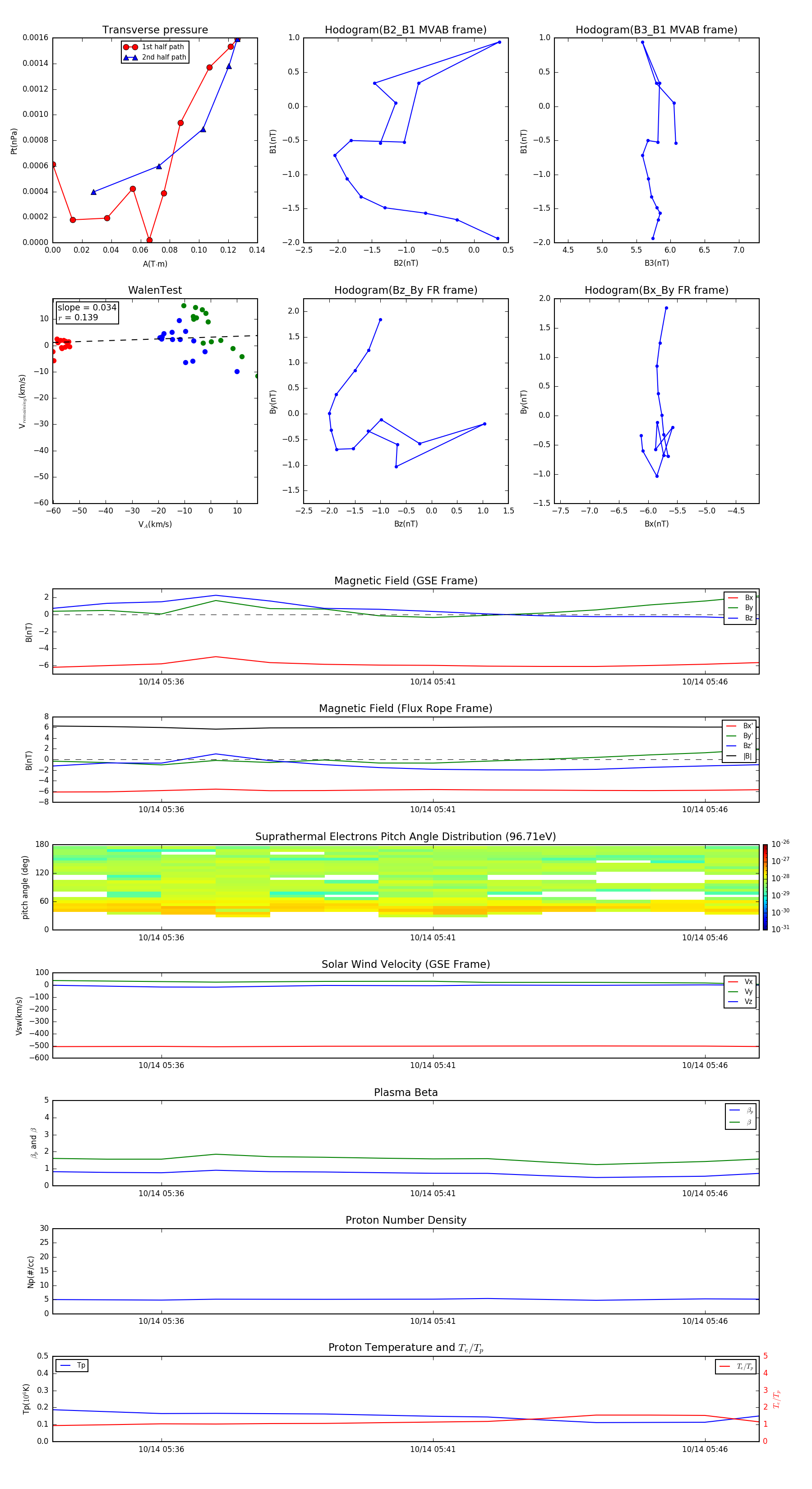Click the 'r = 0.139' annotation

[78, 317]
